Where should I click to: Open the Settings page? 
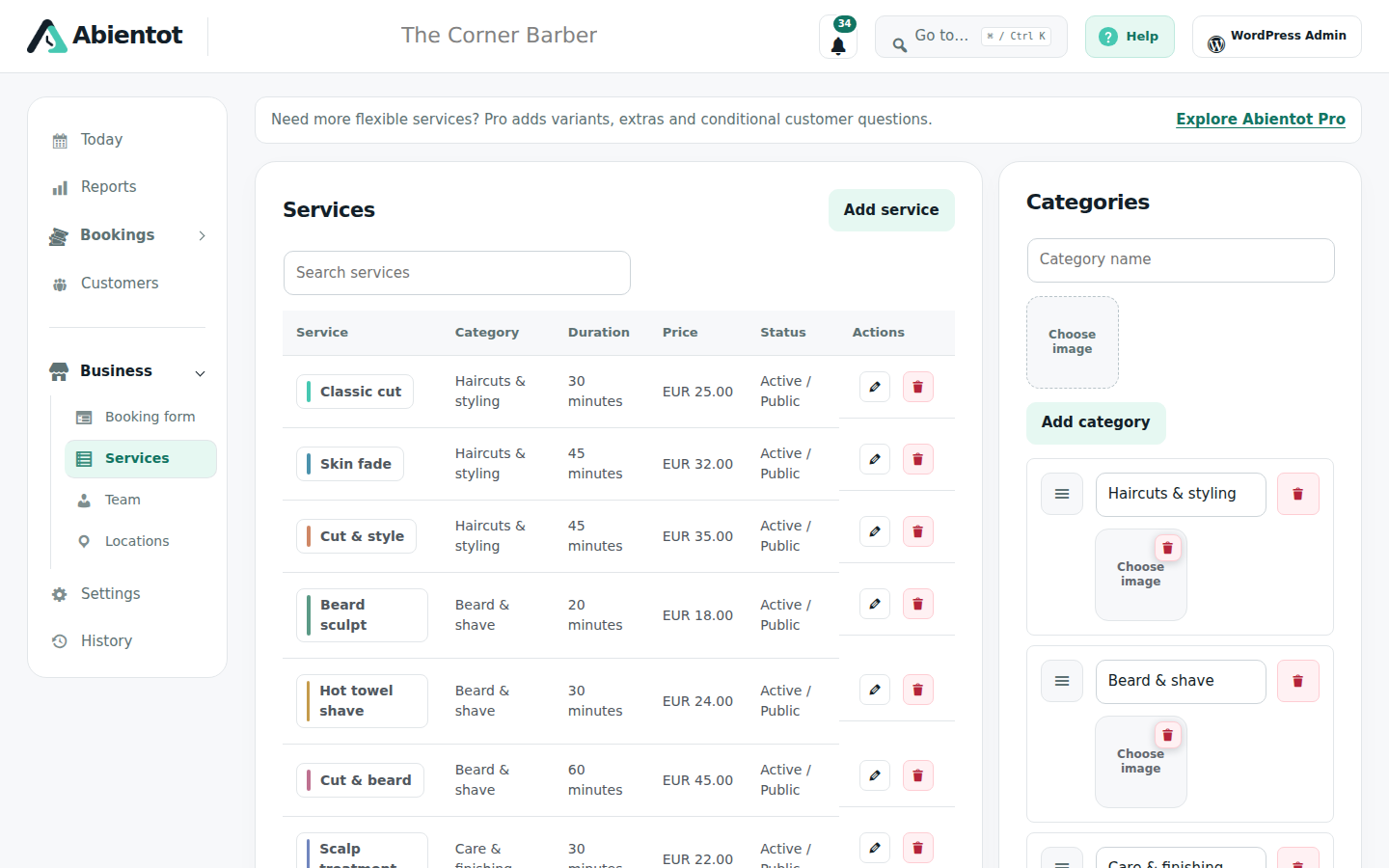pyautogui.click(x=128, y=594)
